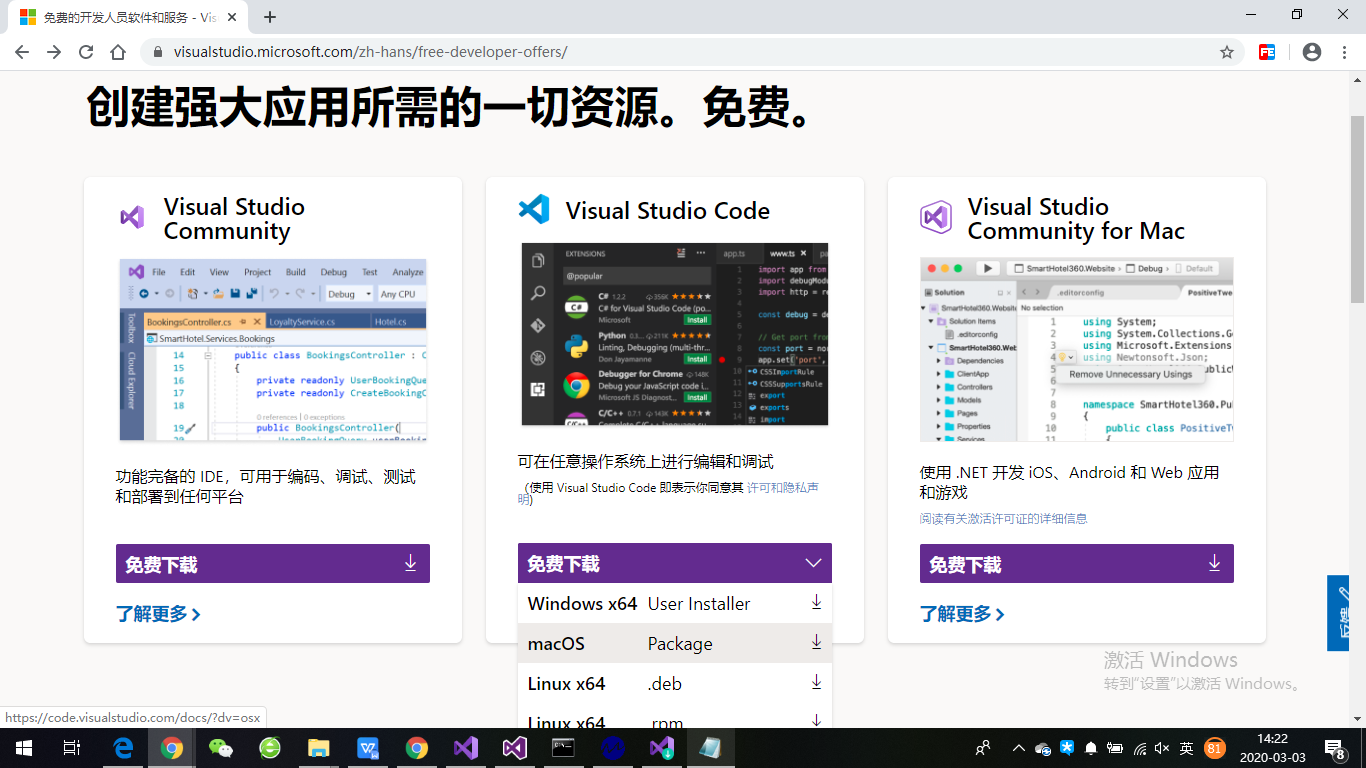Image resolution: width=1366 pixels, height=768 pixels.
Task: Reload the current page
Action: pos(86,52)
